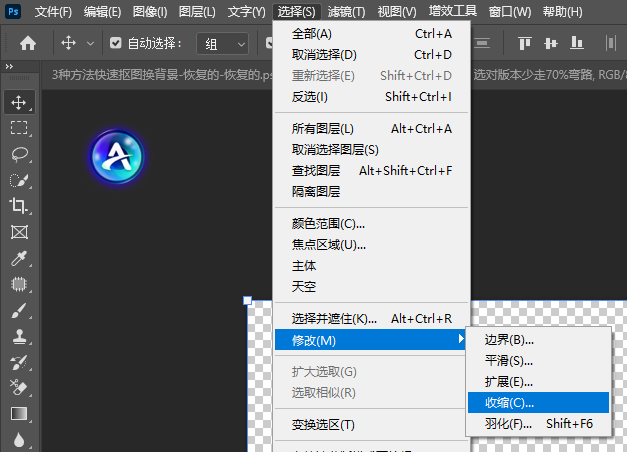Choose 主体 select subject entry
Screen dimensions: 627x452
pyautogui.click(x=371, y=266)
